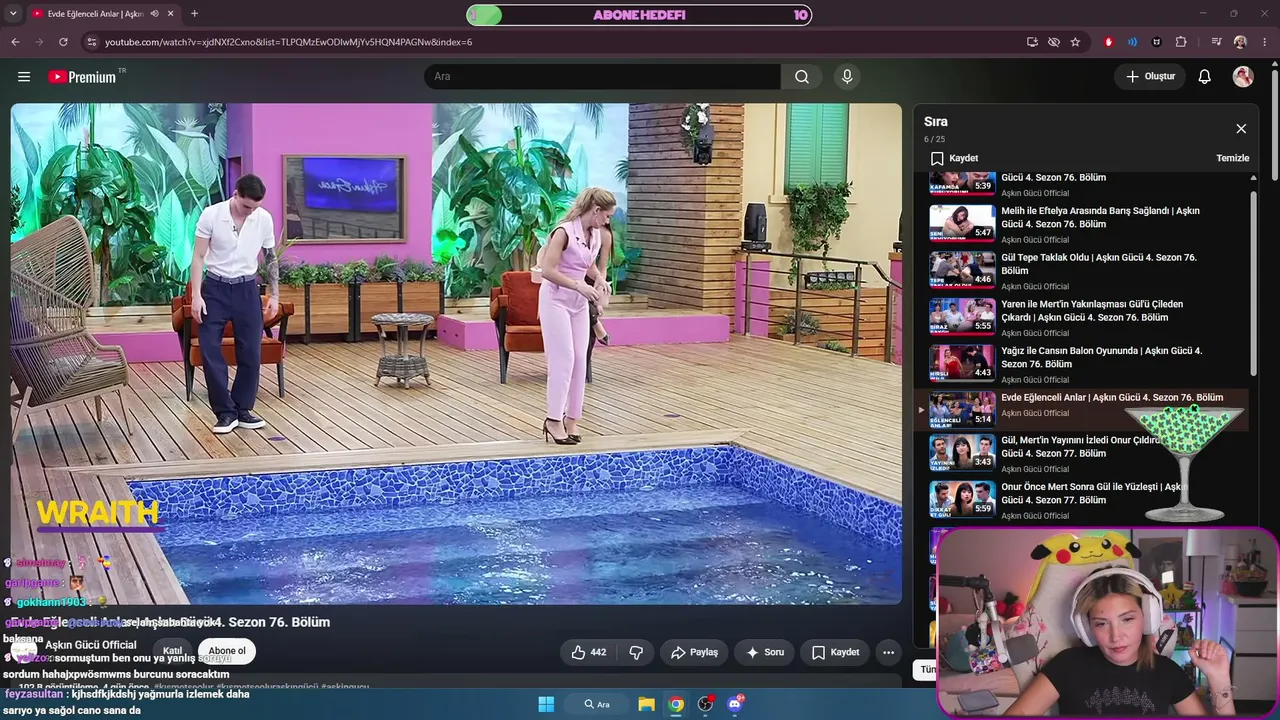Screen dimensions: 1280x720
Task: Click the crossed-eye icon in address bar
Action: pyautogui.click(x=1054, y=42)
